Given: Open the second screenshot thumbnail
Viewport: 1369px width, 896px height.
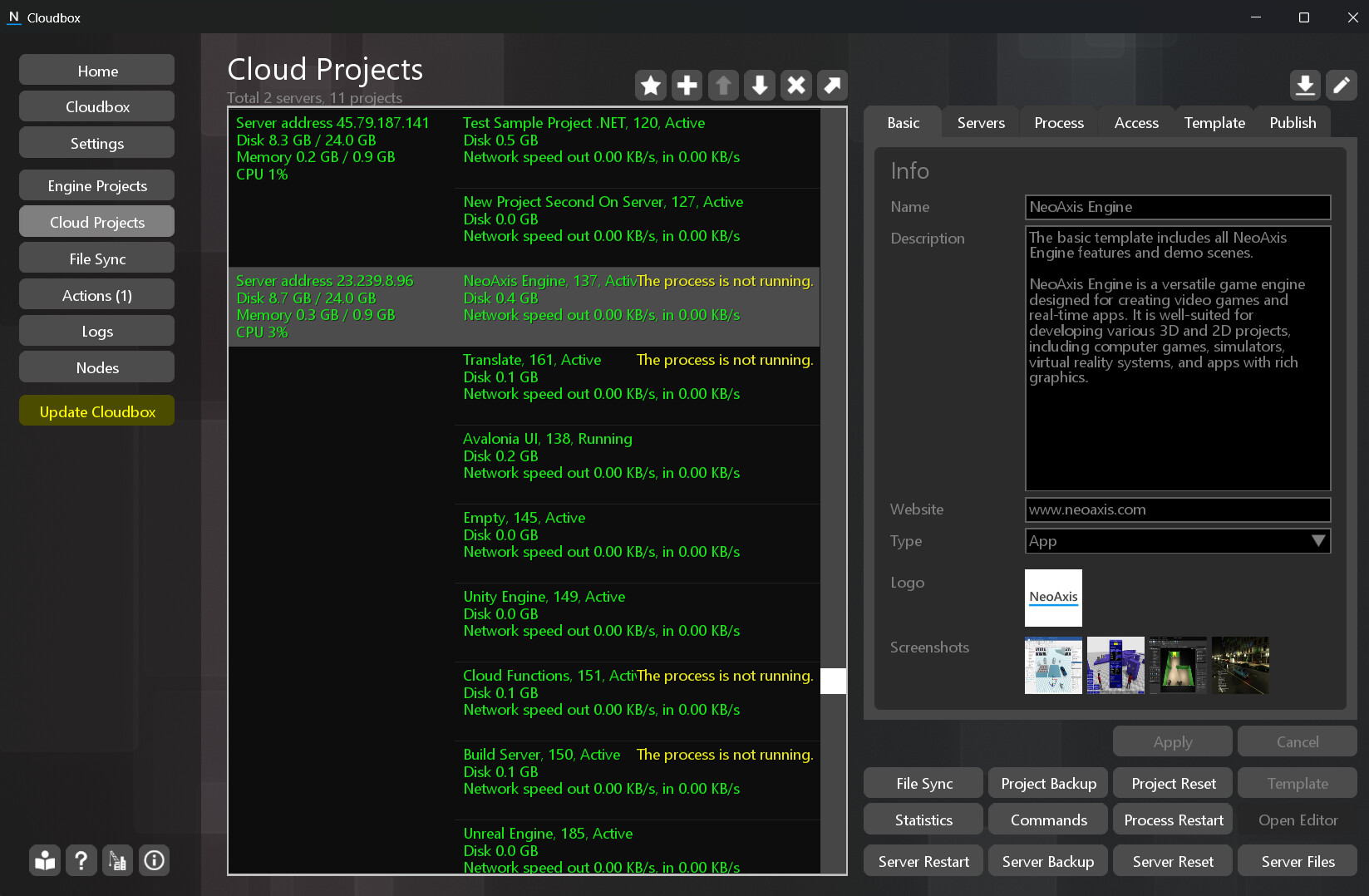Looking at the screenshot, I should [x=1115, y=665].
